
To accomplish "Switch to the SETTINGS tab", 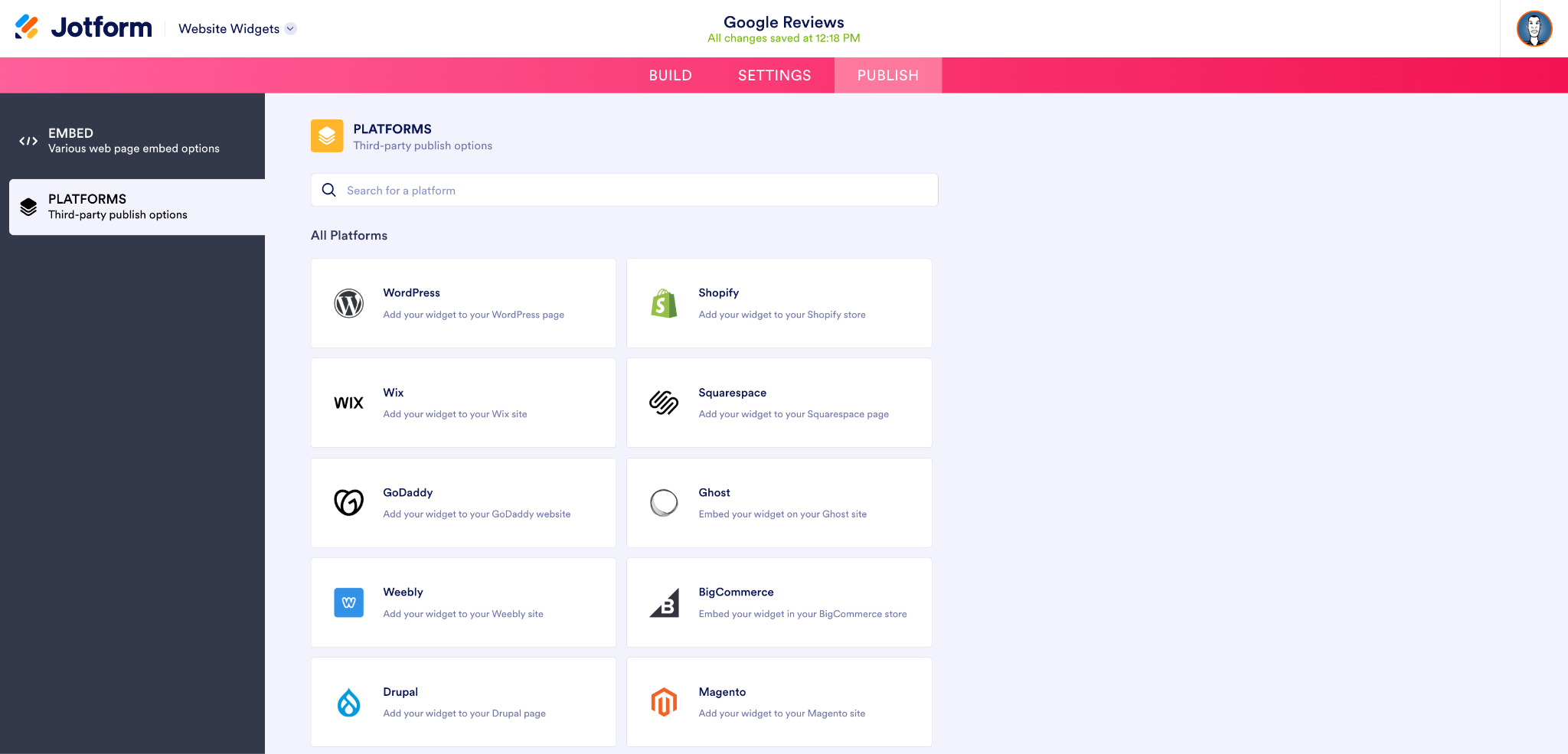I will (774, 75).
